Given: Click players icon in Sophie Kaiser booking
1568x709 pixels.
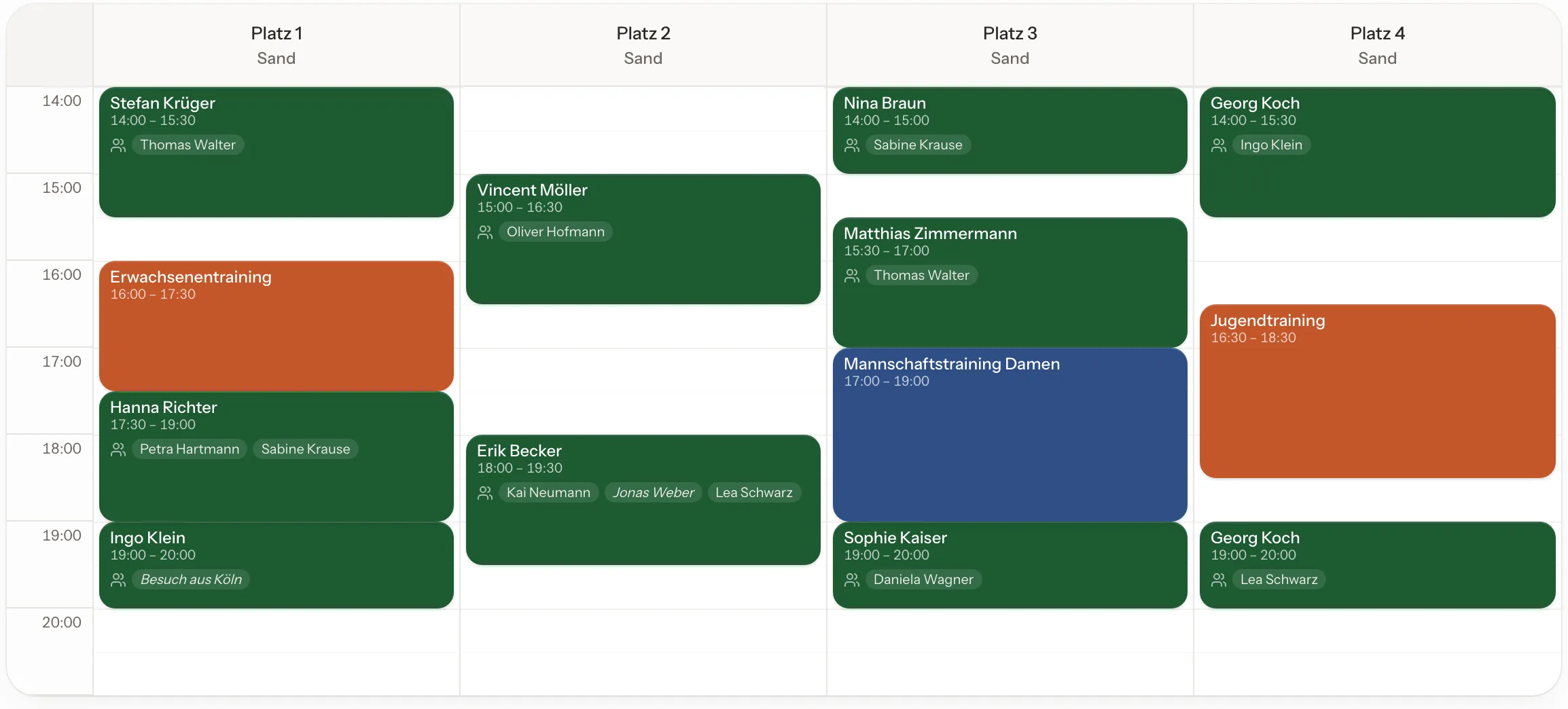Looking at the screenshot, I should 852,580.
